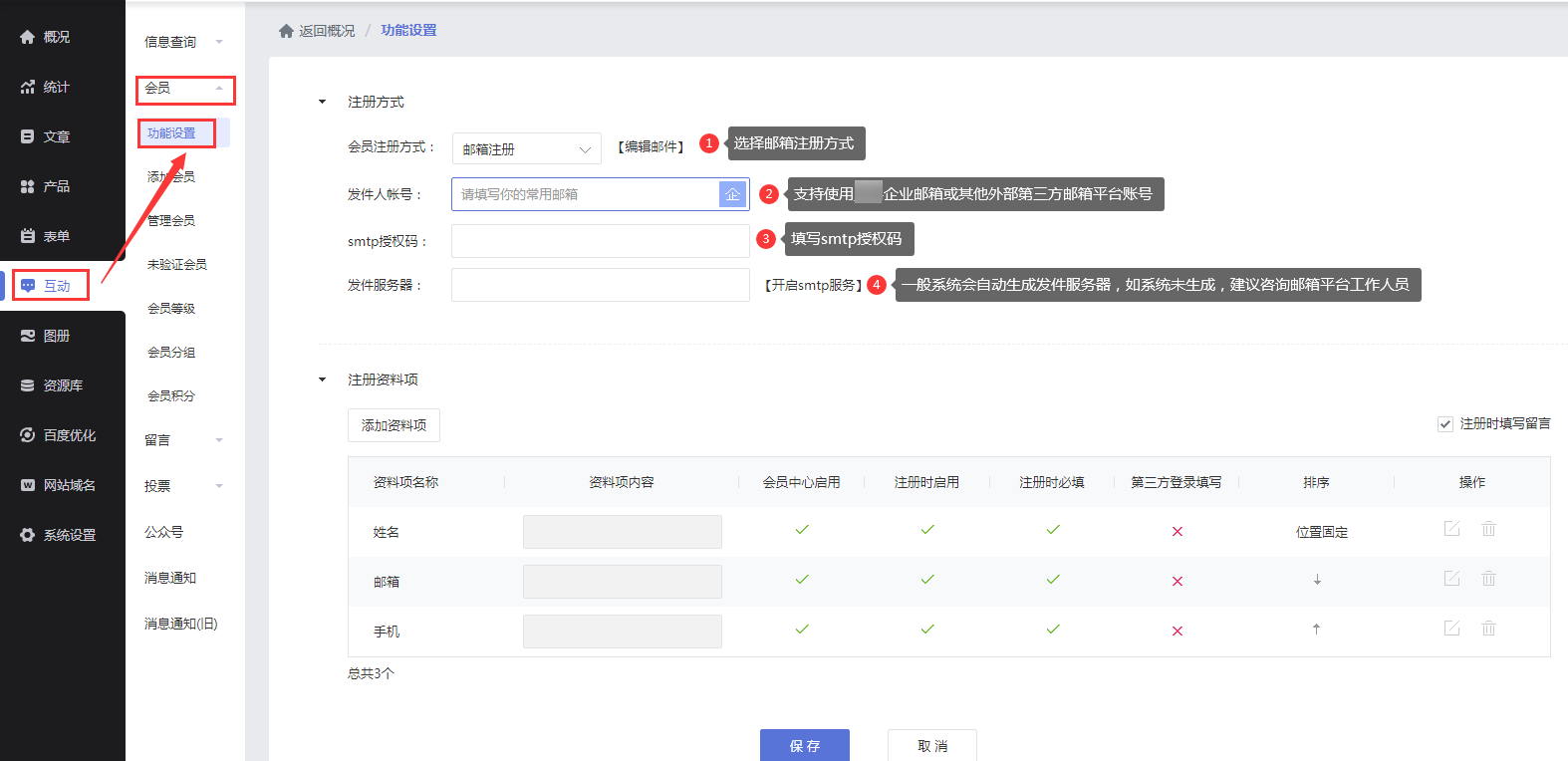The image size is (1568, 761).
Task: Open 会员积分 submenu item
Action: coord(171,395)
